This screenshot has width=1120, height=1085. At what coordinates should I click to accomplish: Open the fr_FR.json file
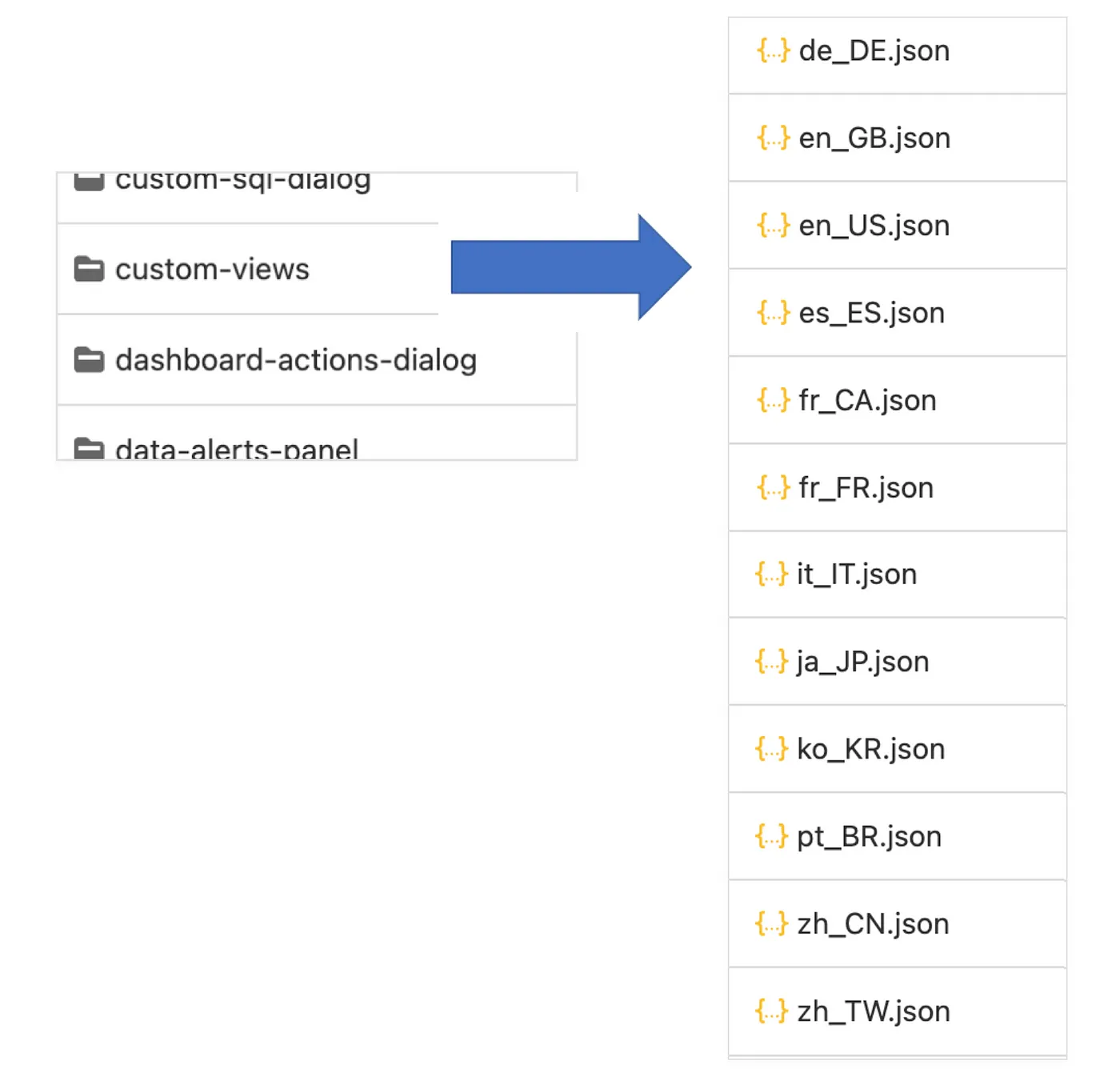(x=866, y=487)
